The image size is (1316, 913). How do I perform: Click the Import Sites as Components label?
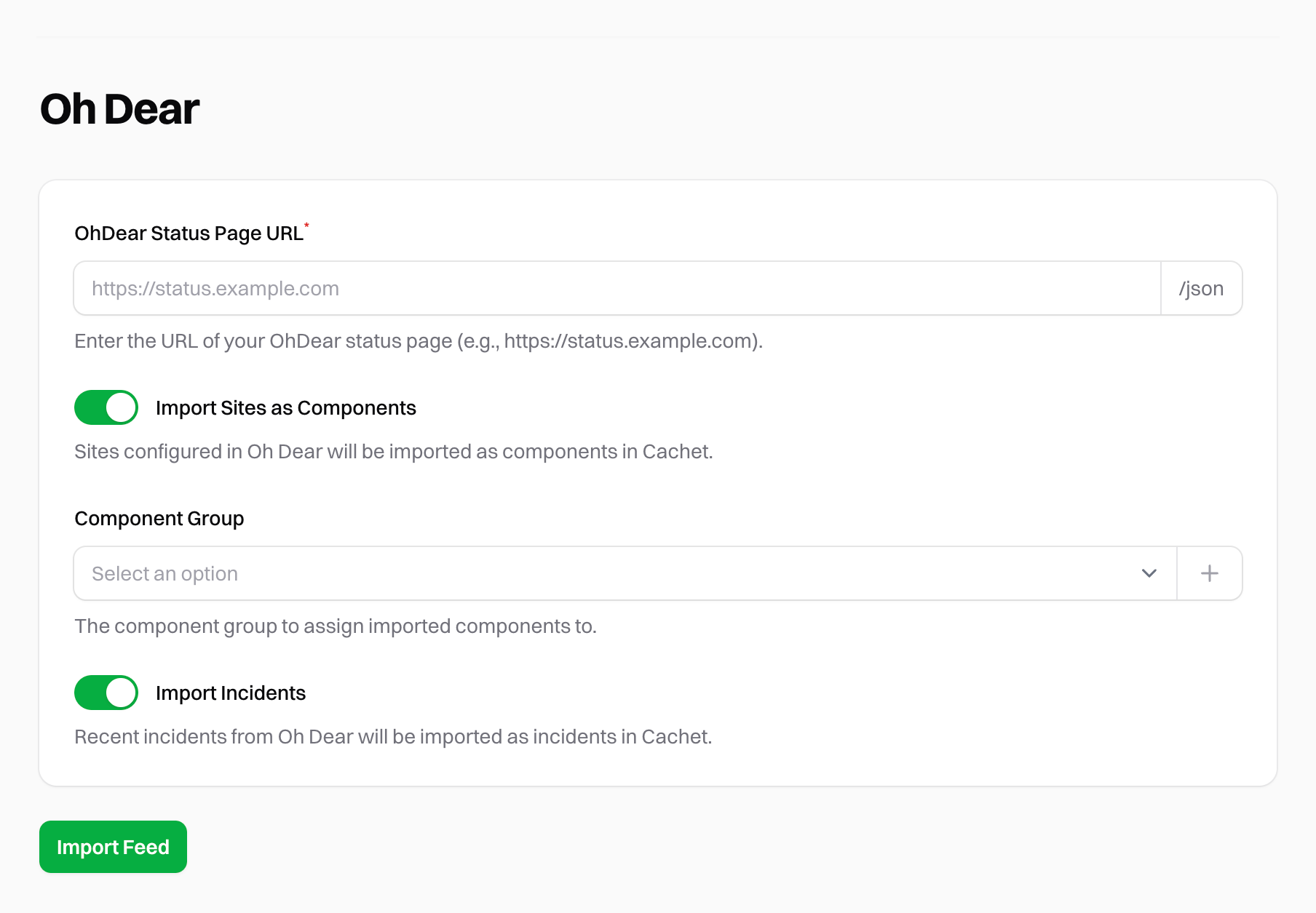click(x=285, y=408)
